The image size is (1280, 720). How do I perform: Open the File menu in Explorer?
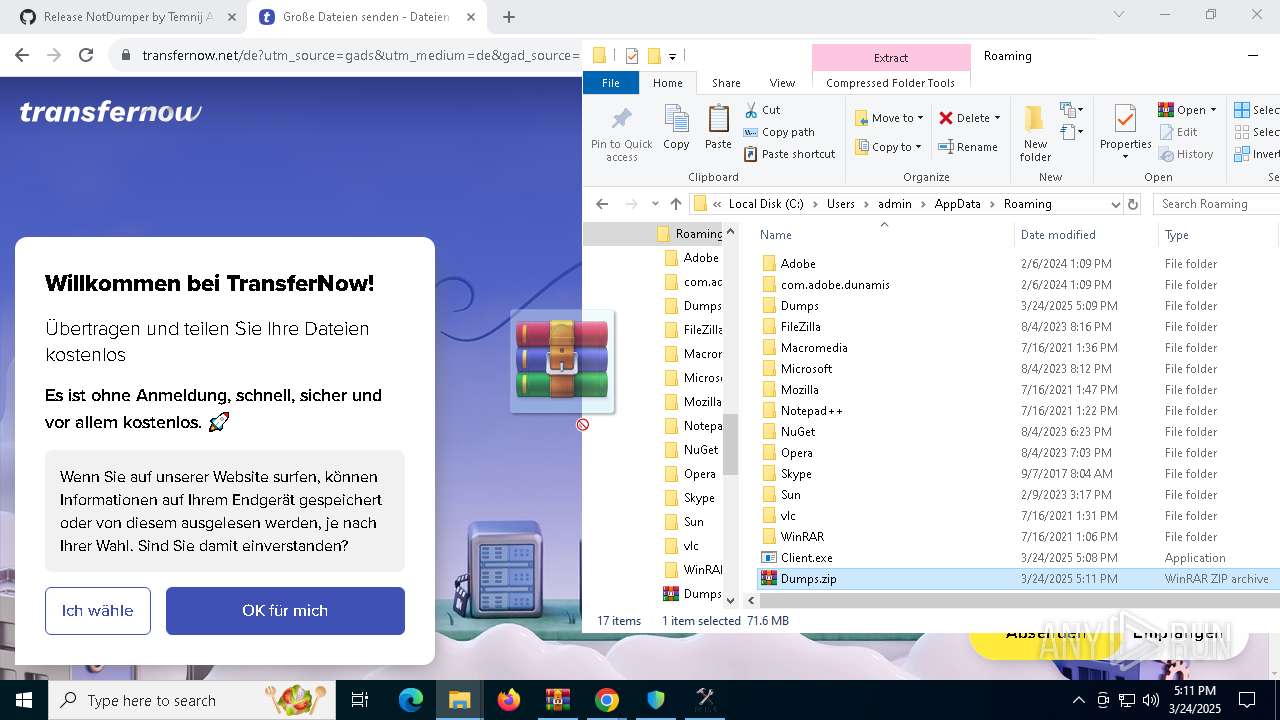610,83
